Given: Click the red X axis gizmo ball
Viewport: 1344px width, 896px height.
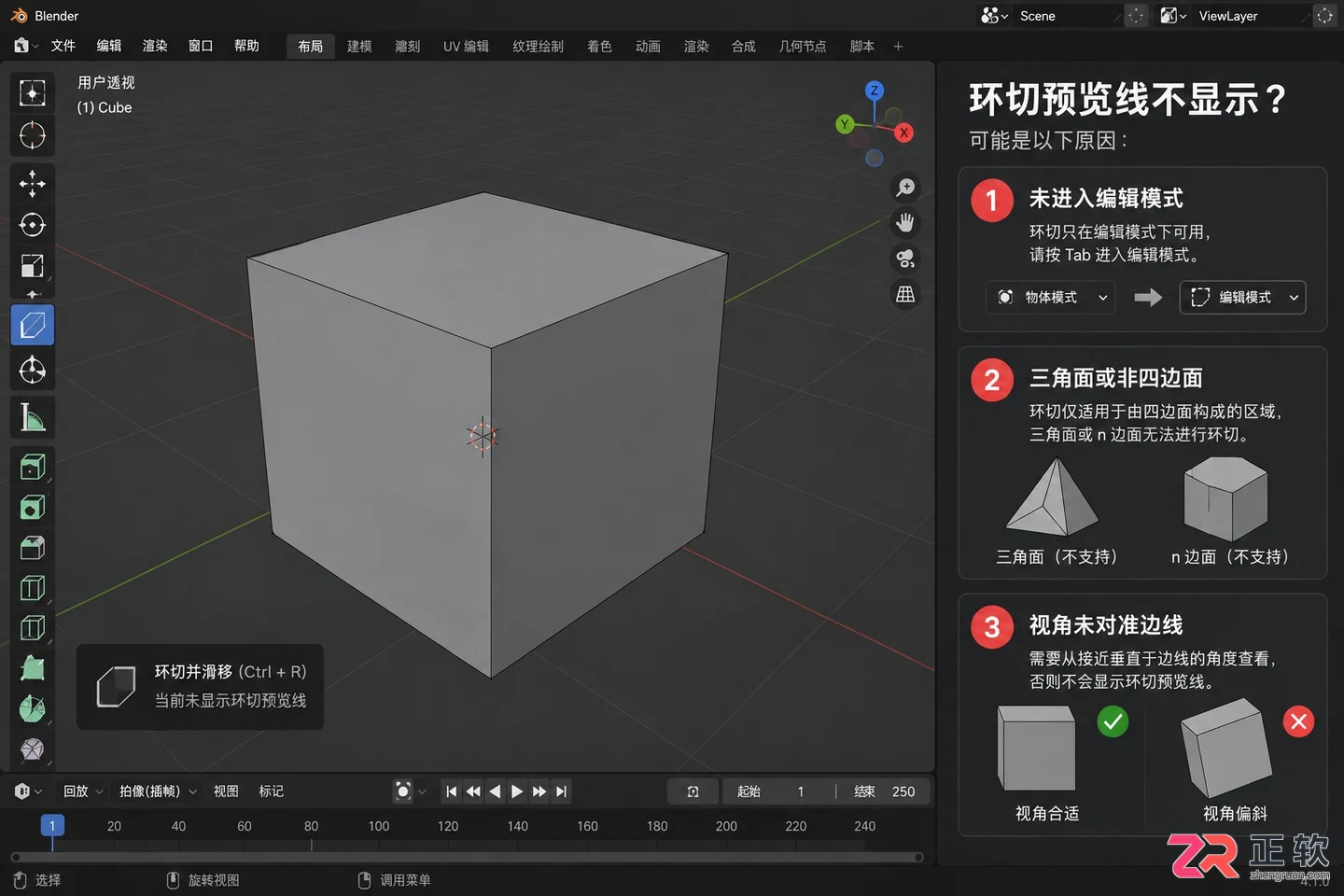Looking at the screenshot, I should tap(903, 133).
